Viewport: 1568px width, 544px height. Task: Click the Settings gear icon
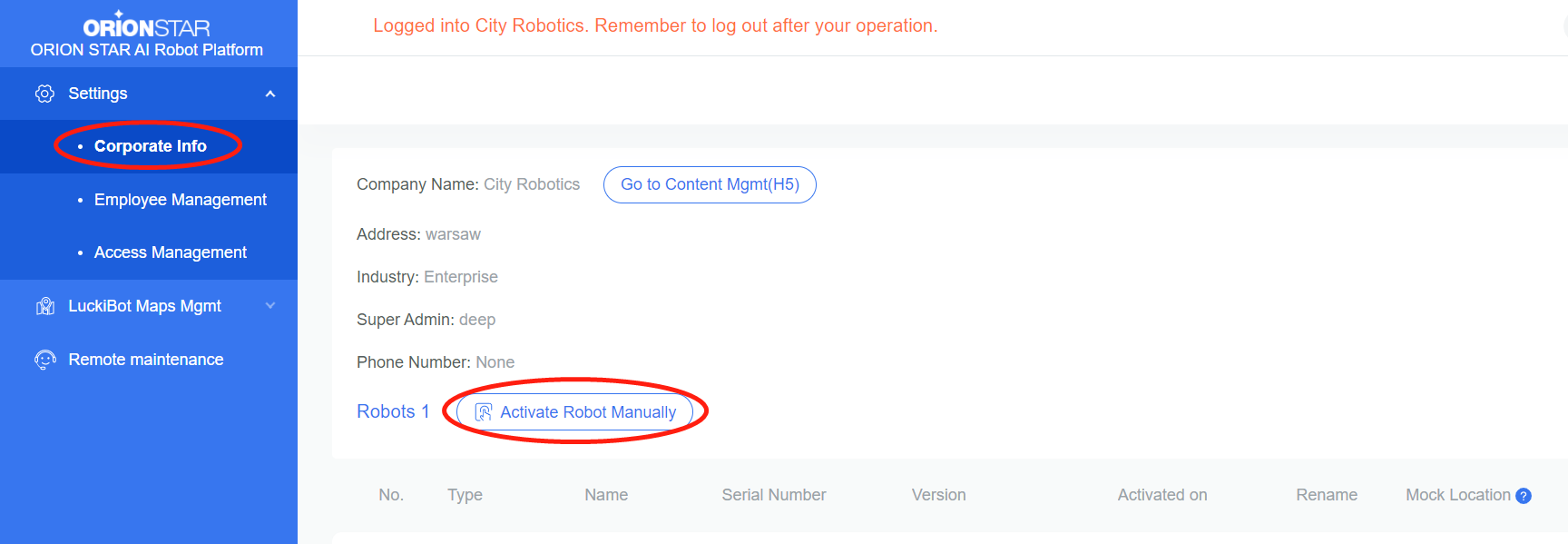[43, 93]
